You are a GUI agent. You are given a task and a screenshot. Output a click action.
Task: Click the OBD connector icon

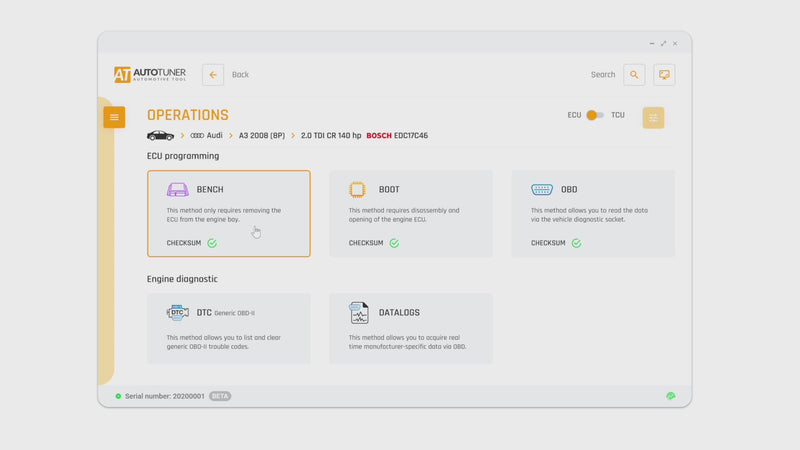tap(542, 190)
